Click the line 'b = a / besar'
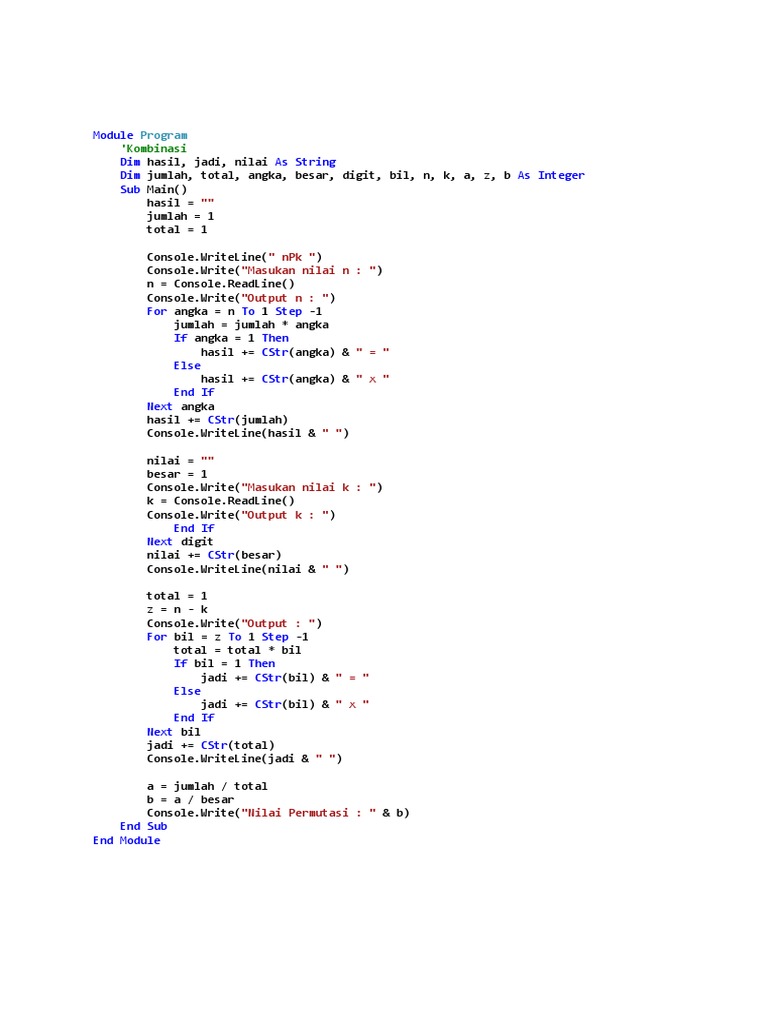Viewport: 768px width, 1024px height. (x=190, y=800)
